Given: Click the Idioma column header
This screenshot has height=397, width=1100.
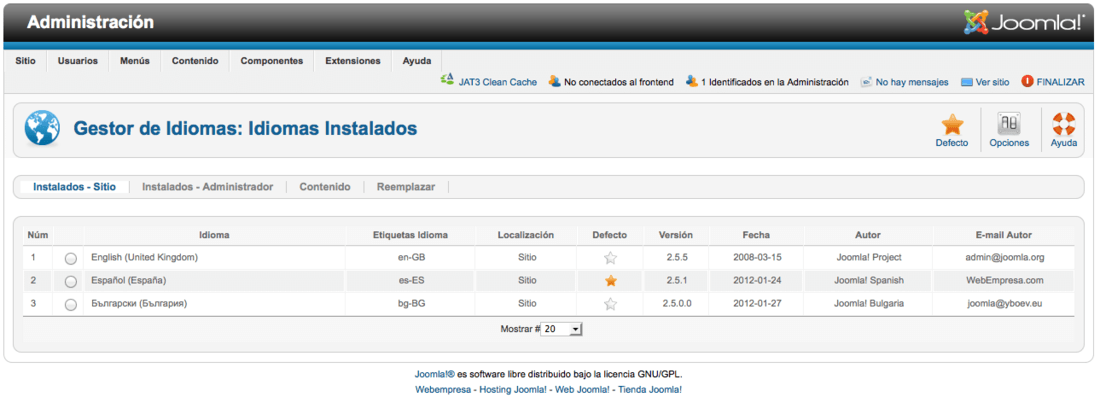Looking at the screenshot, I should coord(214,235).
